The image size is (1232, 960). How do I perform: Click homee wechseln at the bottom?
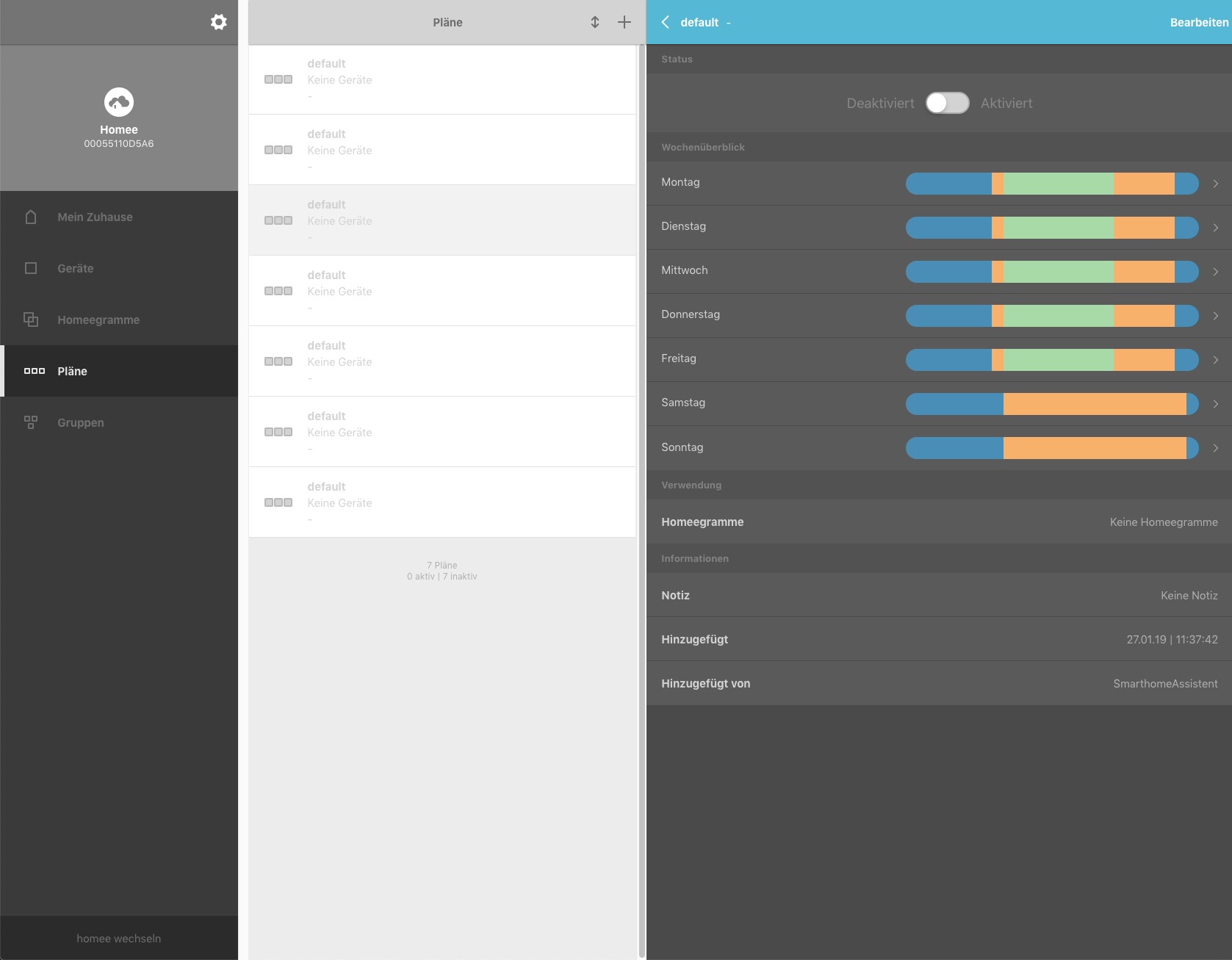(118, 938)
